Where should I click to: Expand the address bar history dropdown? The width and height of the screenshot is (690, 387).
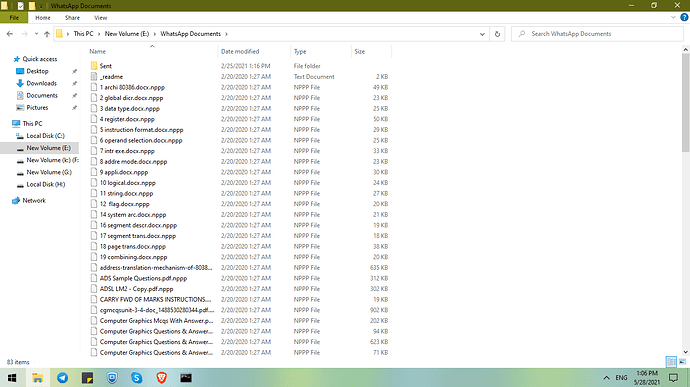click(482, 34)
